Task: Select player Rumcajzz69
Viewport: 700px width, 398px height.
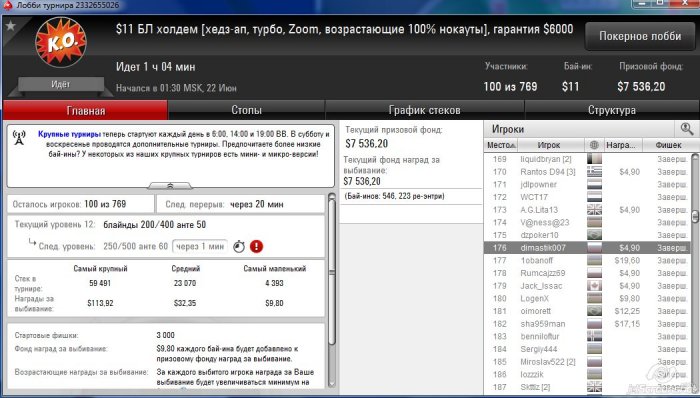Action: (542, 273)
